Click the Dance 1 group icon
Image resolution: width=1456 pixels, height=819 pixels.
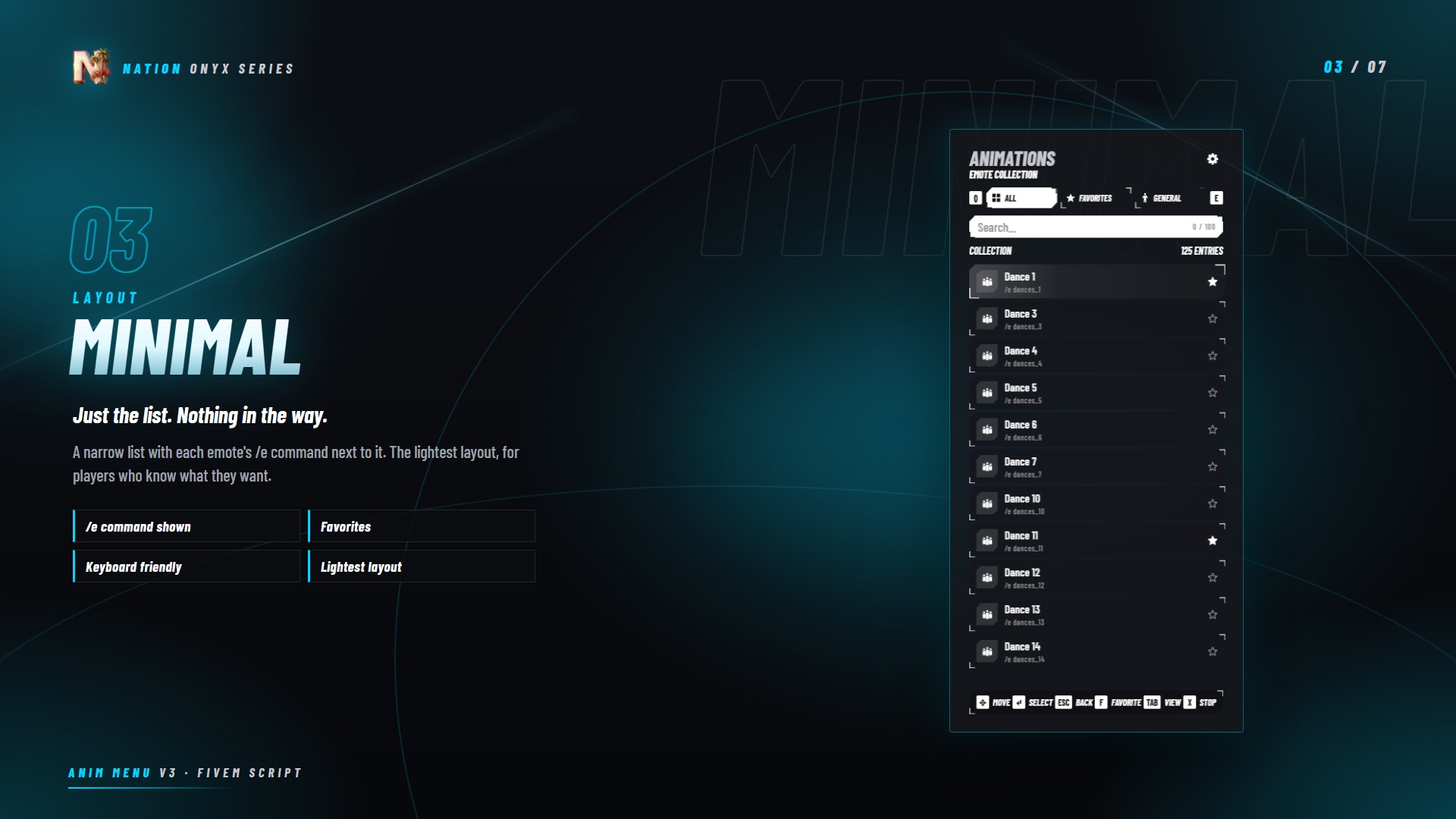pyautogui.click(x=987, y=282)
